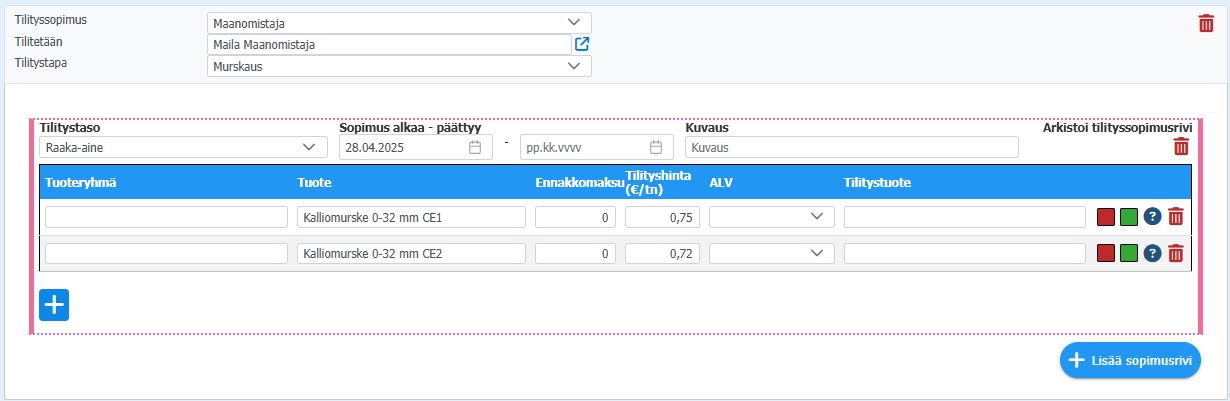1230x401 pixels.
Task: Click the Tuoteryhmä column header
Action: pos(81,182)
